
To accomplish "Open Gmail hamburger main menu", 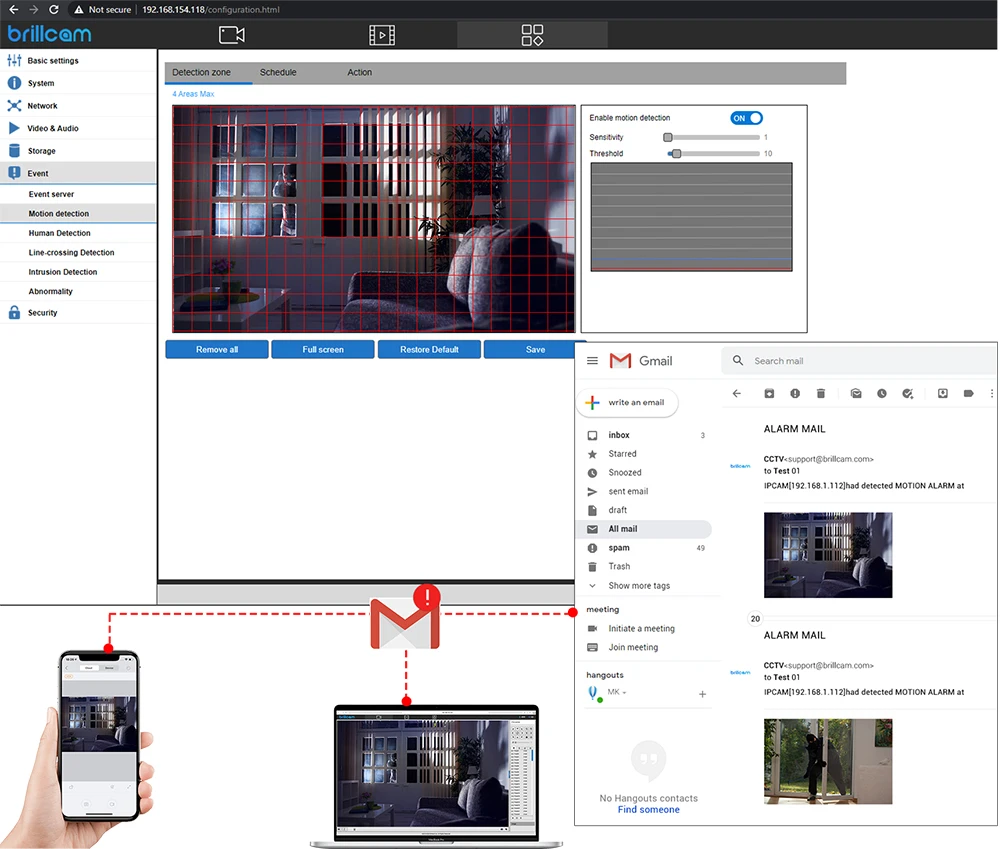I will coord(592,361).
